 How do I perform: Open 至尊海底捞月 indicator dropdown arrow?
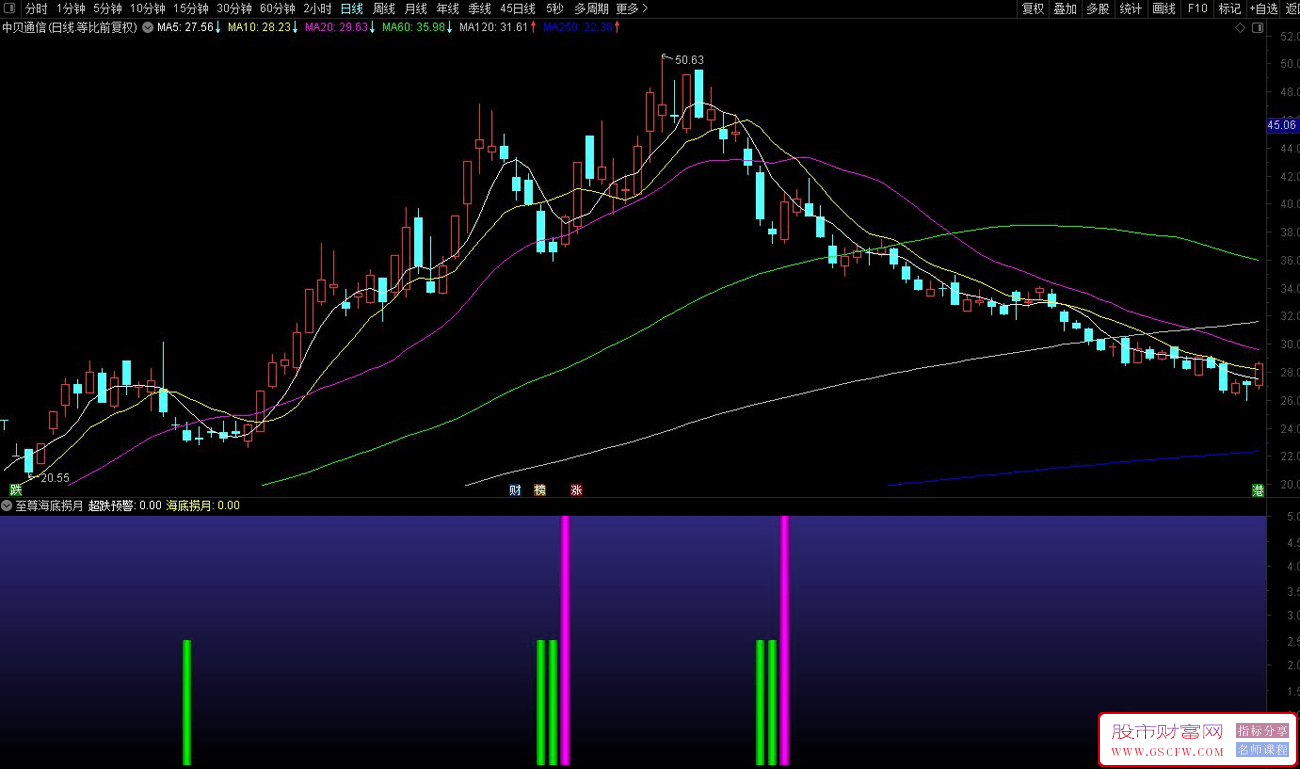[7, 506]
